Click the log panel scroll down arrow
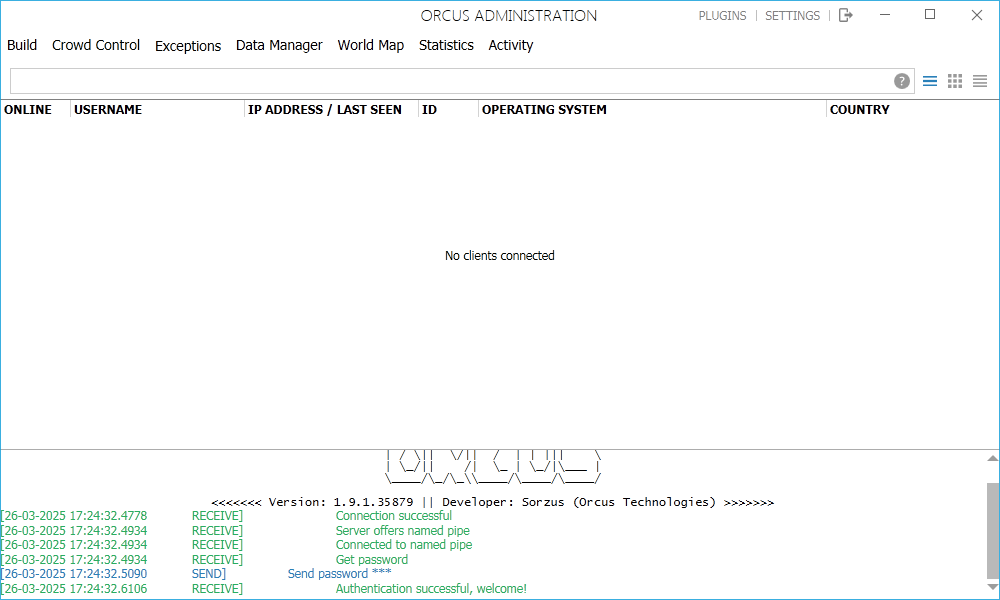 pyautogui.click(x=992, y=588)
